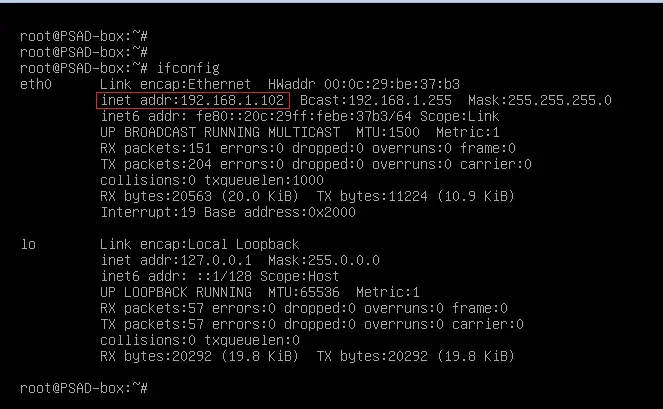The width and height of the screenshot is (663, 409).
Task: Click the loopback inet addr:127.0.0.1
Action: pyautogui.click(x=176, y=260)
